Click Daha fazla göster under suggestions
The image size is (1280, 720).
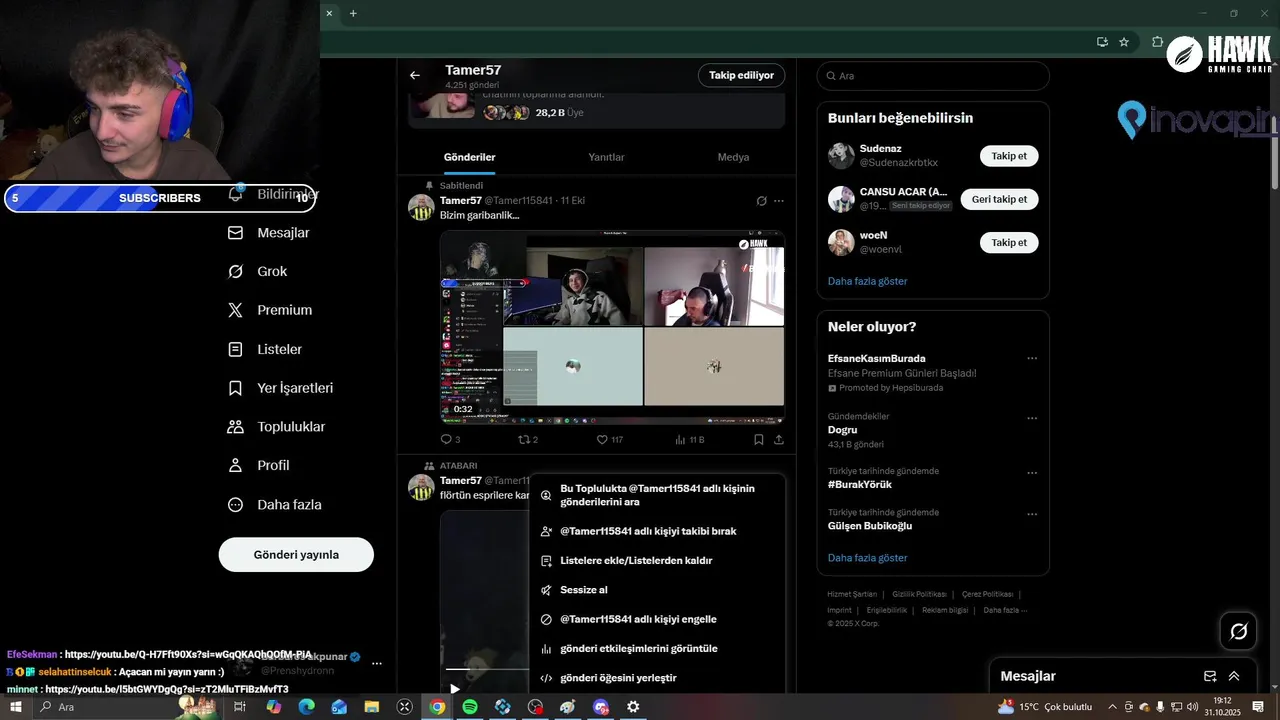[x=867, y=281]
